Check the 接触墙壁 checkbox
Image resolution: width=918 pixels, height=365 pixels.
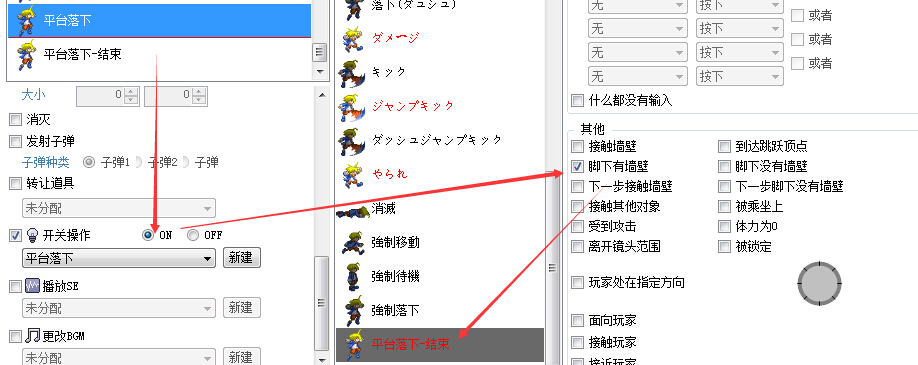point(578,146)
